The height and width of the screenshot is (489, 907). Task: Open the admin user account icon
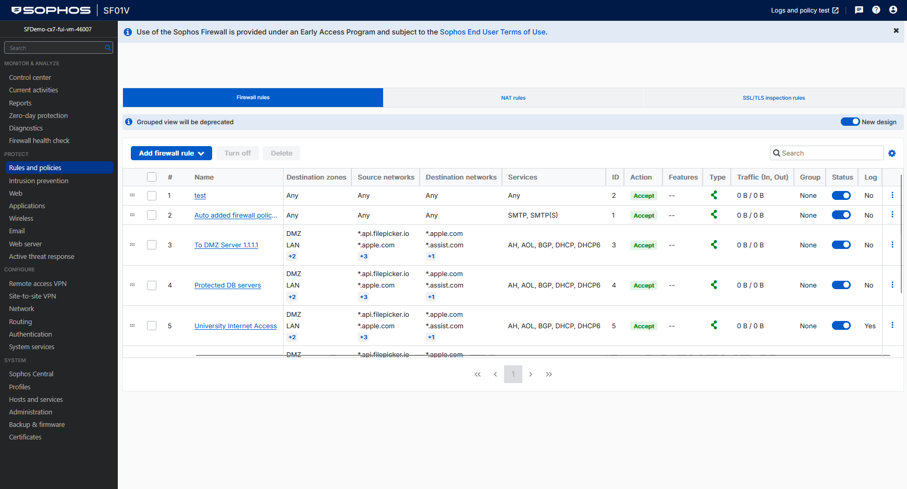pos(893,10)
